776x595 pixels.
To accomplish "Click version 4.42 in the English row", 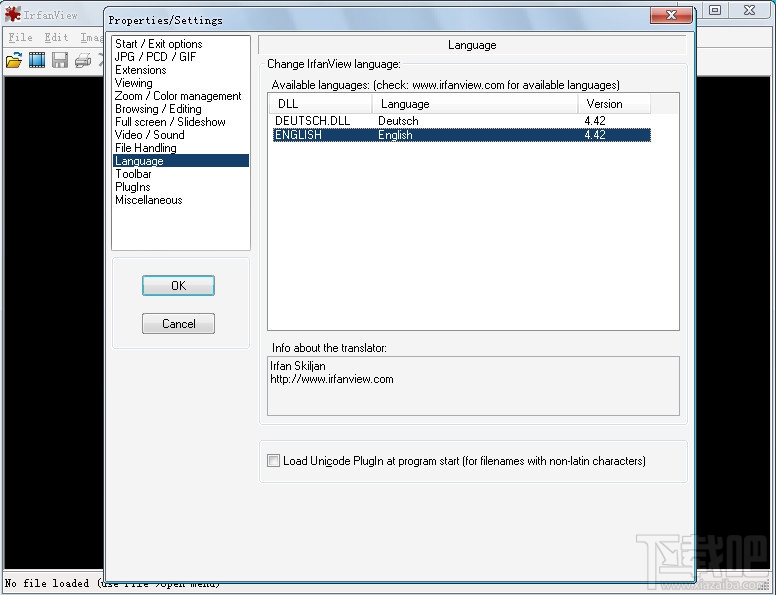I will (594, 135).
